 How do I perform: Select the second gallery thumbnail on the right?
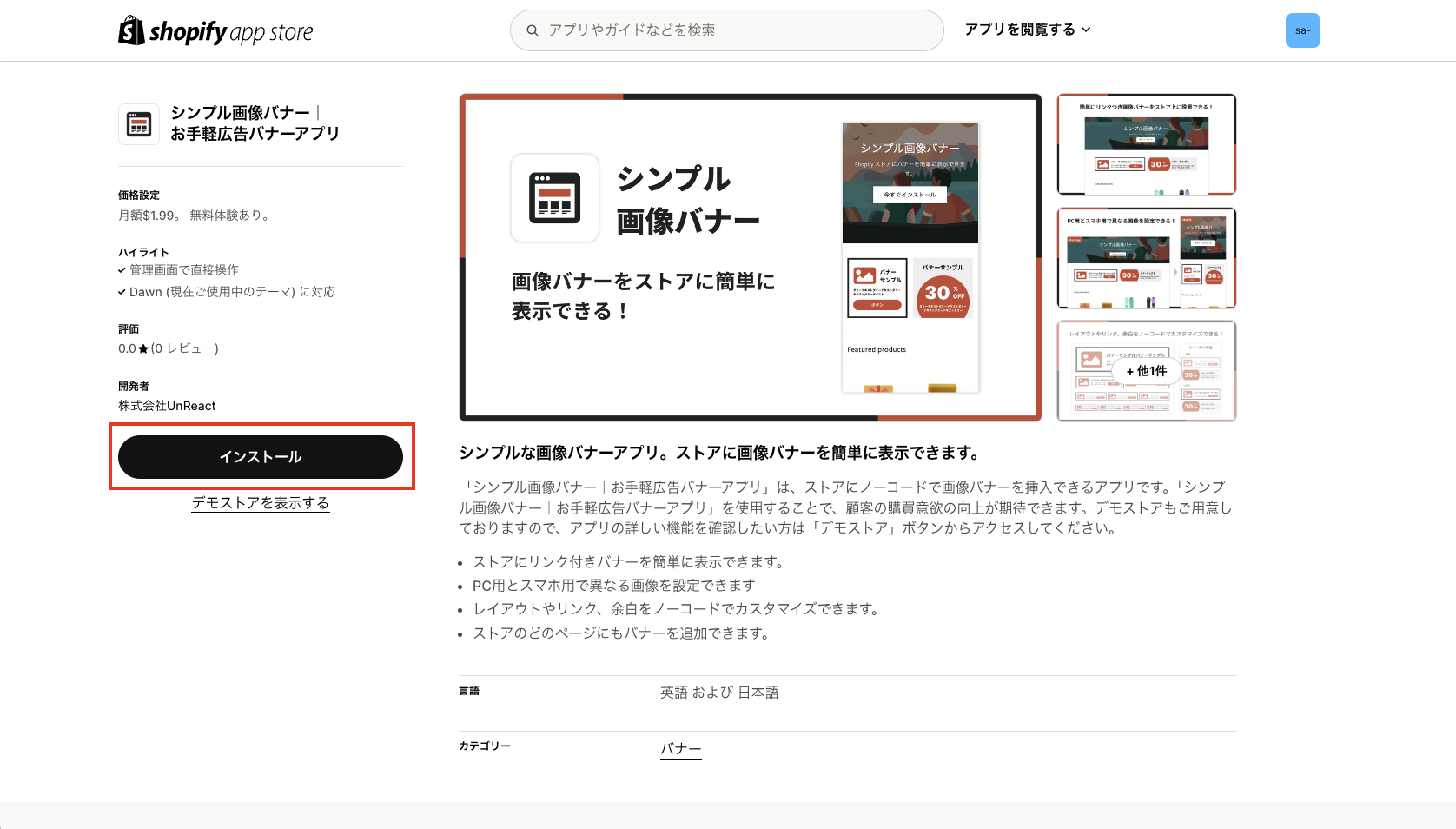click(1146, 258)
